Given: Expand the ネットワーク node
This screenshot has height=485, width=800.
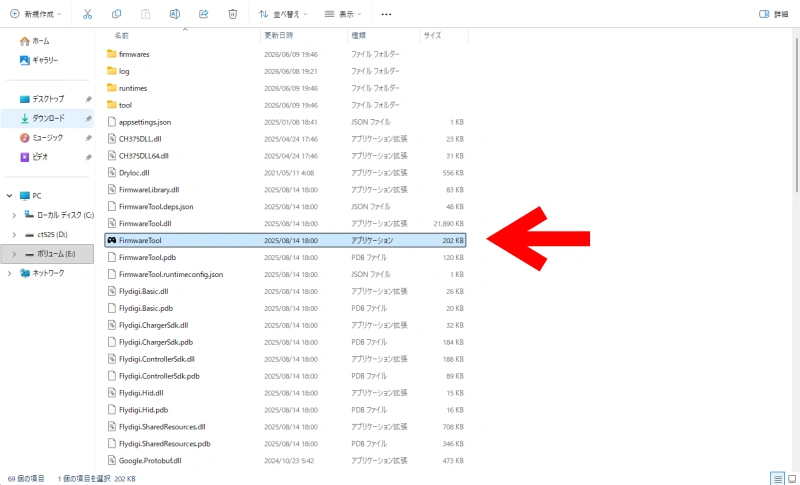Looking at the screenshot, I should click(9, 273).
